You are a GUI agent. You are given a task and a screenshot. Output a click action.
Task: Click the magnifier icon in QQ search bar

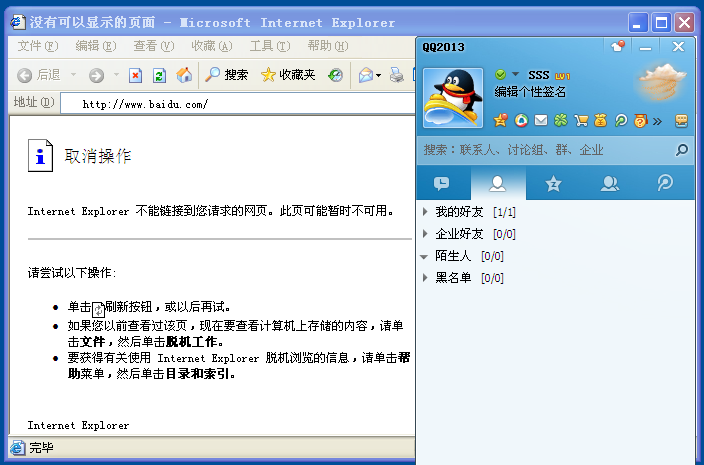coord(682,150)
